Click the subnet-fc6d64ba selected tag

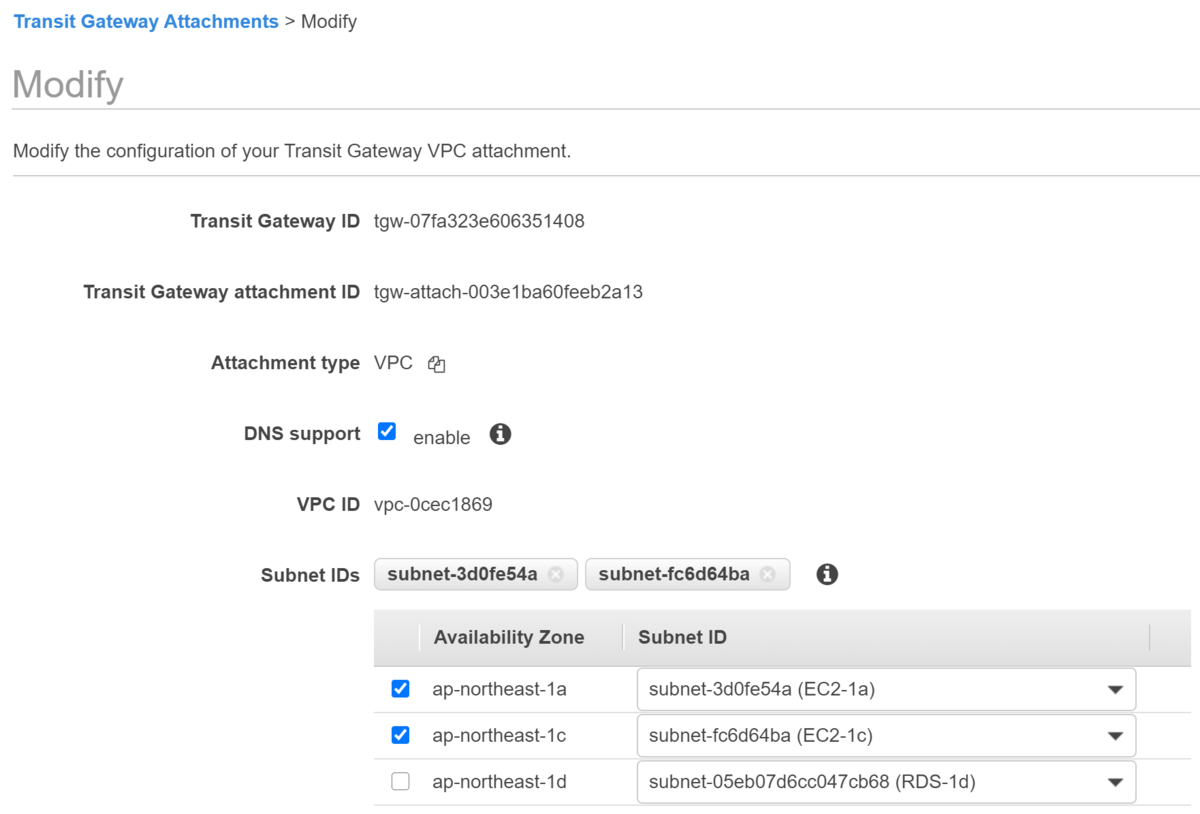(x=673, y=574)
